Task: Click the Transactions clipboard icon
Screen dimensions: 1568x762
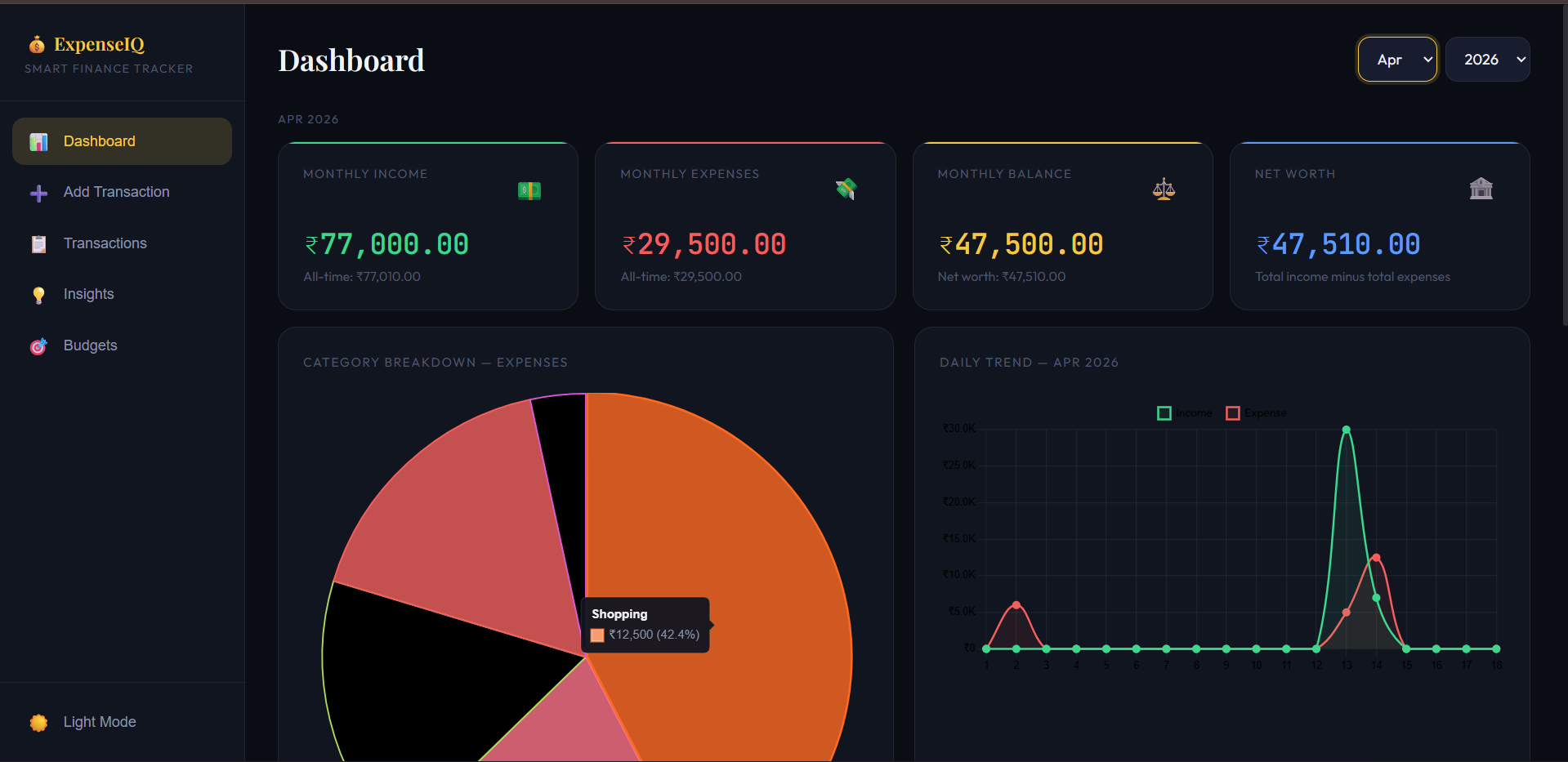Action: [x=38, y=244]
